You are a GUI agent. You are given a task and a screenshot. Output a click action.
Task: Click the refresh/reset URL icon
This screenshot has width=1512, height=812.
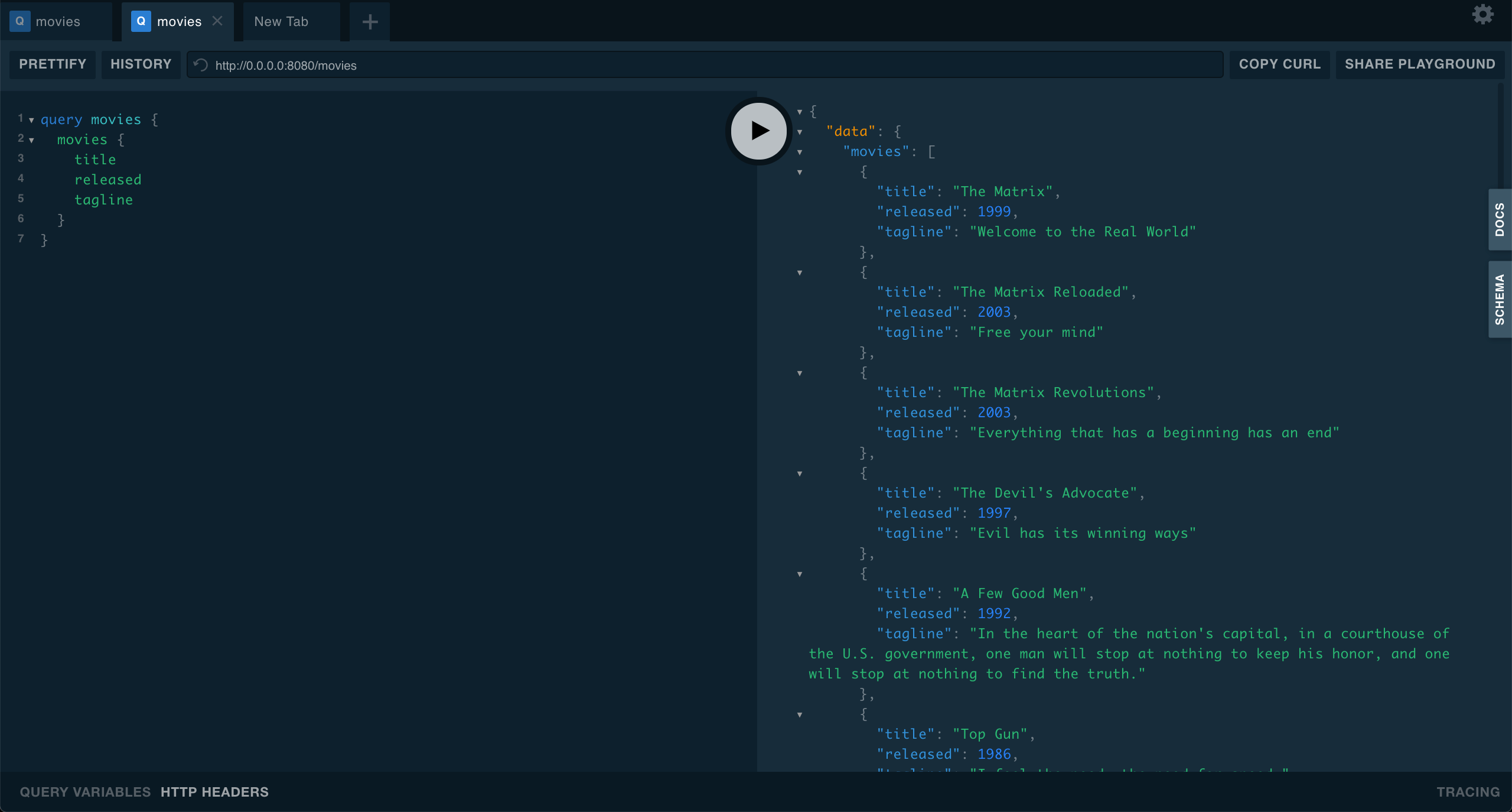201,65
